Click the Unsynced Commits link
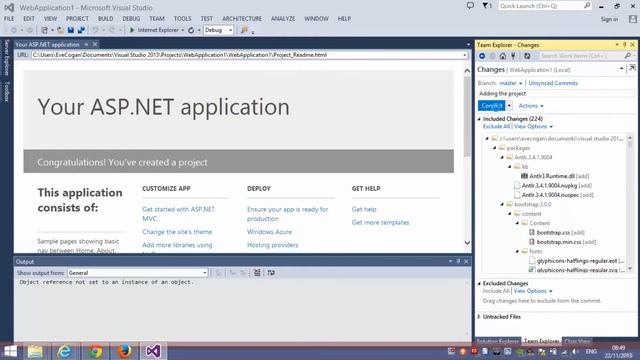This screenshot has height=360, width=640. [x=553, y=83]
